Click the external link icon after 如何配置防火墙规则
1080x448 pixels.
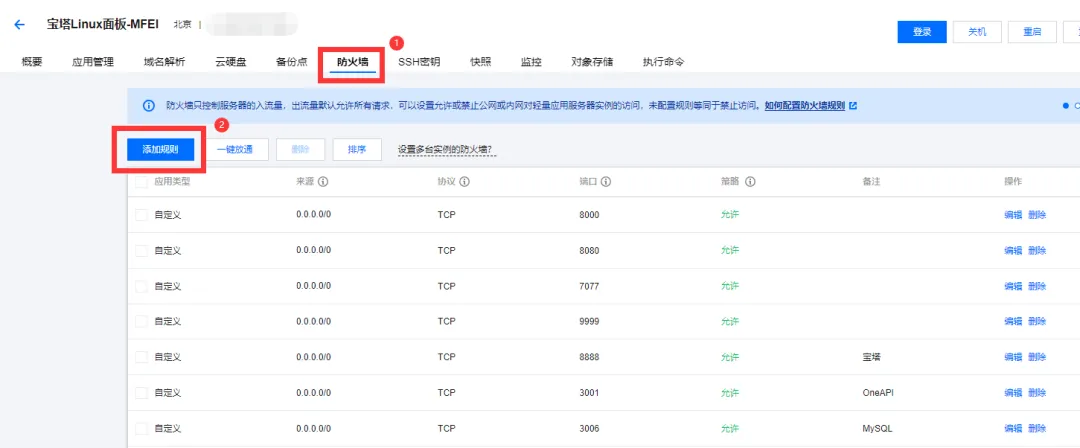pos(853,106)
